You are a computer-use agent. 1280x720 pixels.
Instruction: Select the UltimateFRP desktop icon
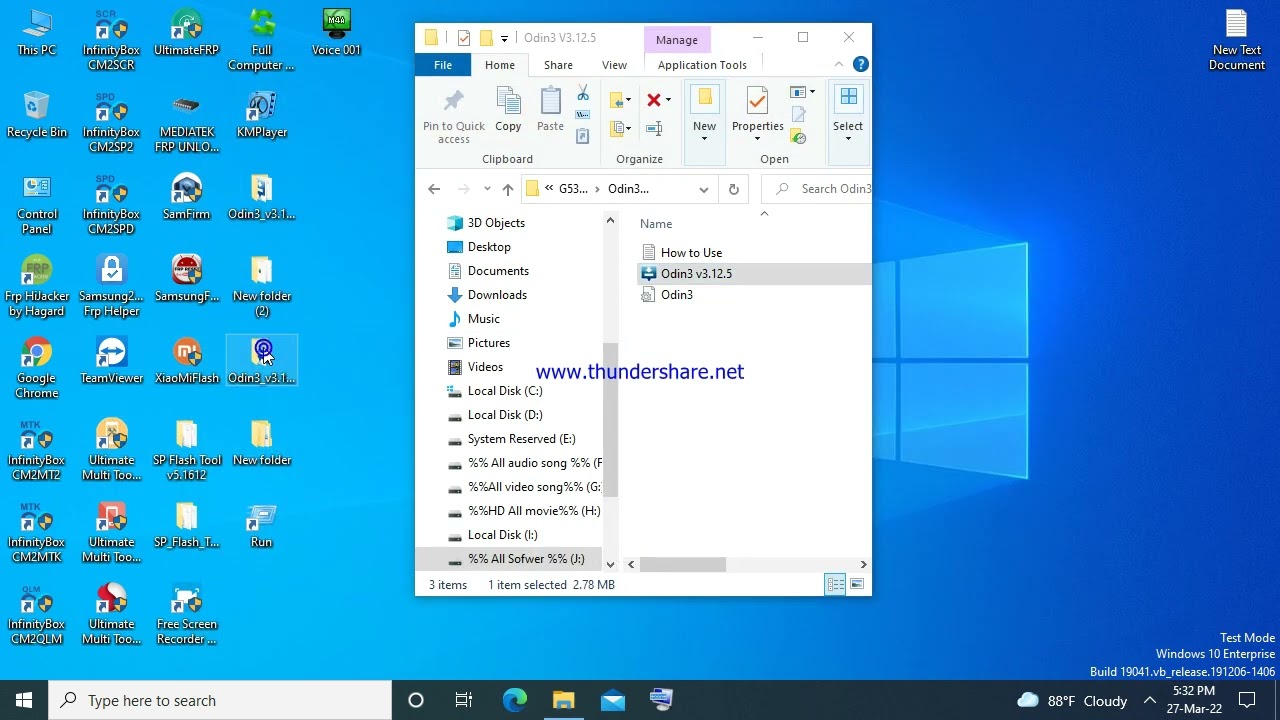click(186, 33)
